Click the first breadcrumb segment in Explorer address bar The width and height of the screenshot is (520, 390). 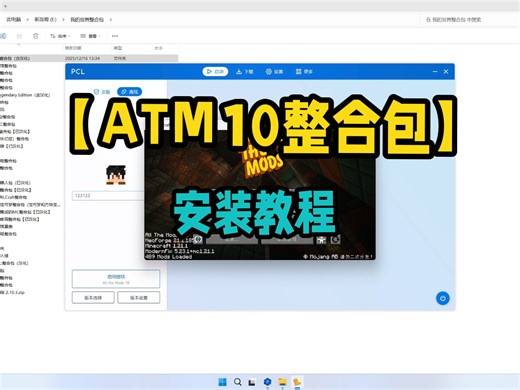[14, 20]
